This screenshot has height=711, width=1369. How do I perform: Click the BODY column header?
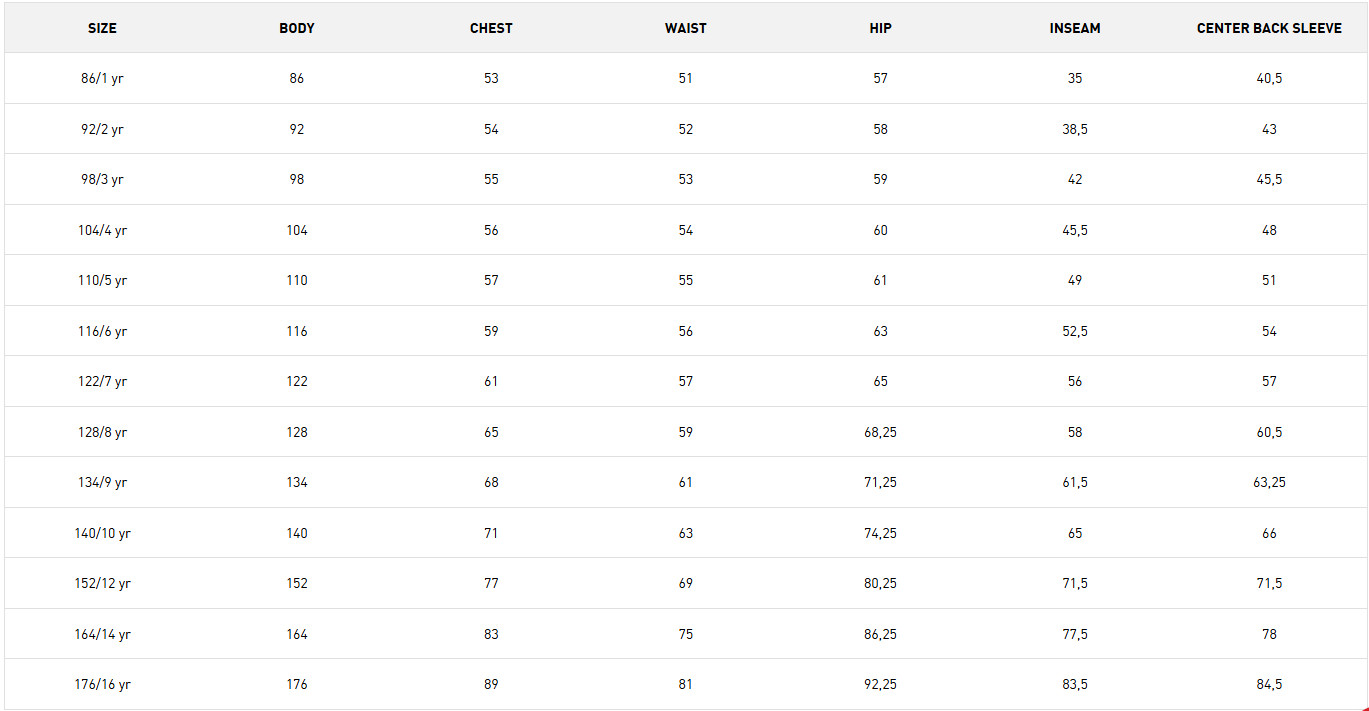coord(297,28)
